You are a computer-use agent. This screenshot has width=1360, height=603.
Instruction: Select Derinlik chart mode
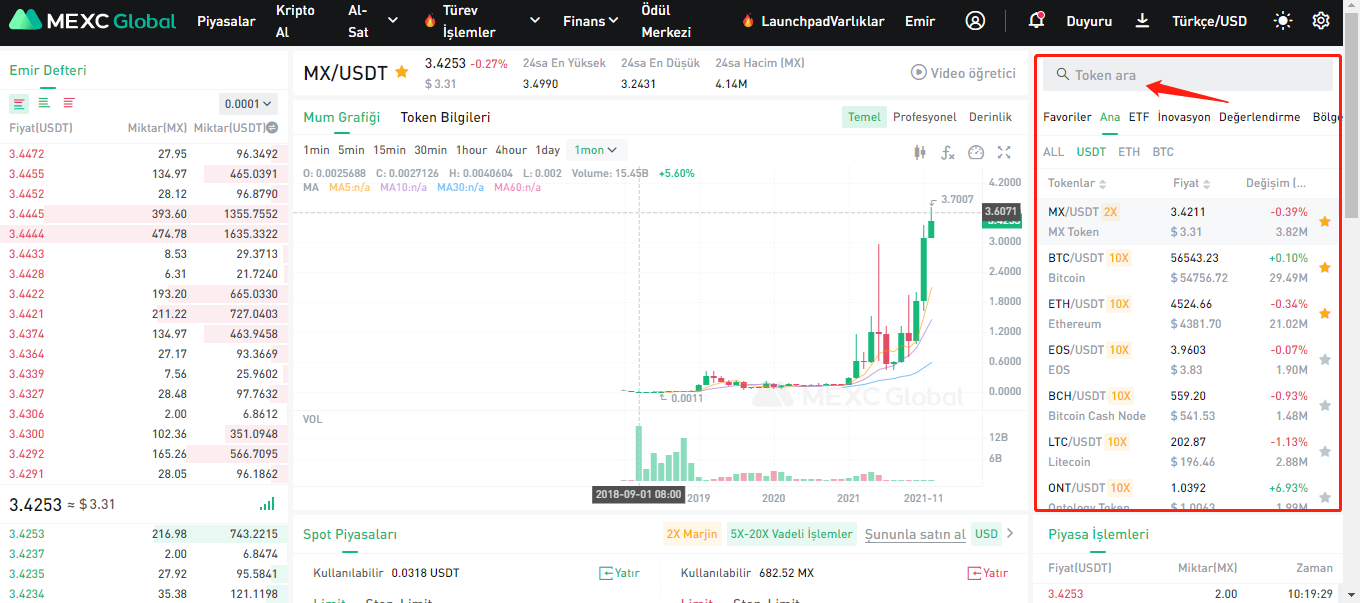pos(991,117)
